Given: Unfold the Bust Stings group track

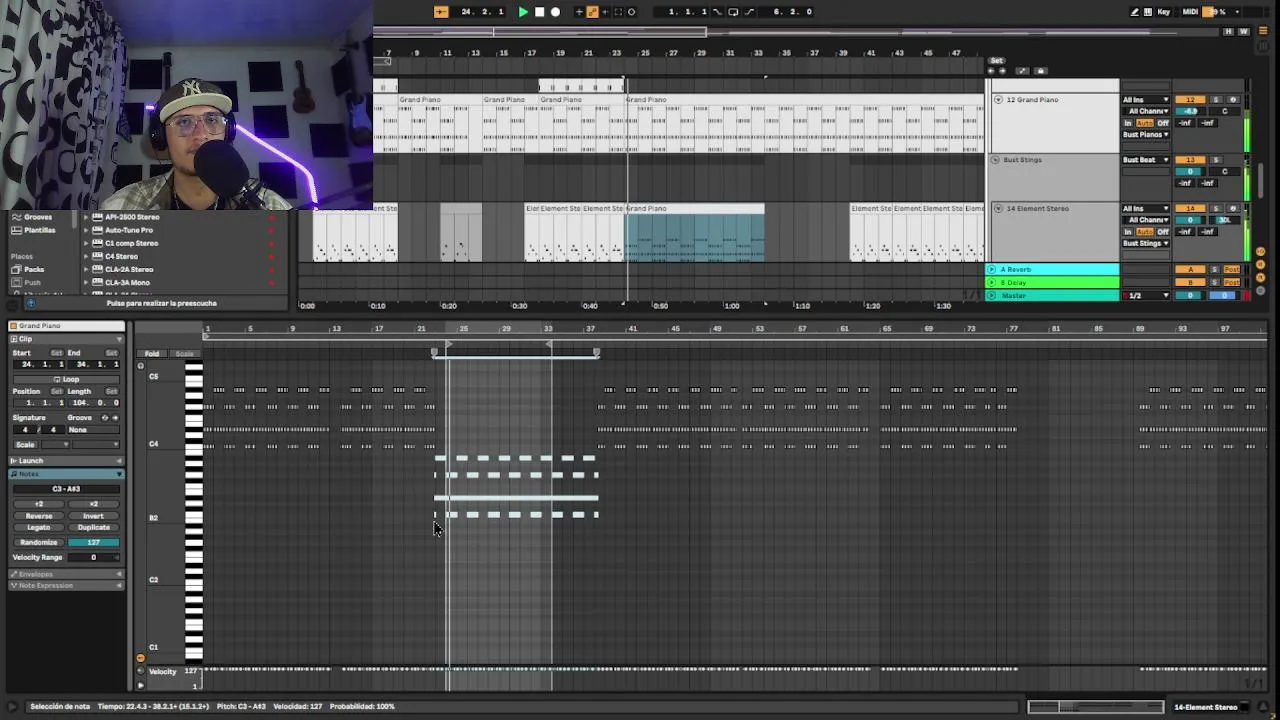Looking at the screenshot, I should [995, 160].
